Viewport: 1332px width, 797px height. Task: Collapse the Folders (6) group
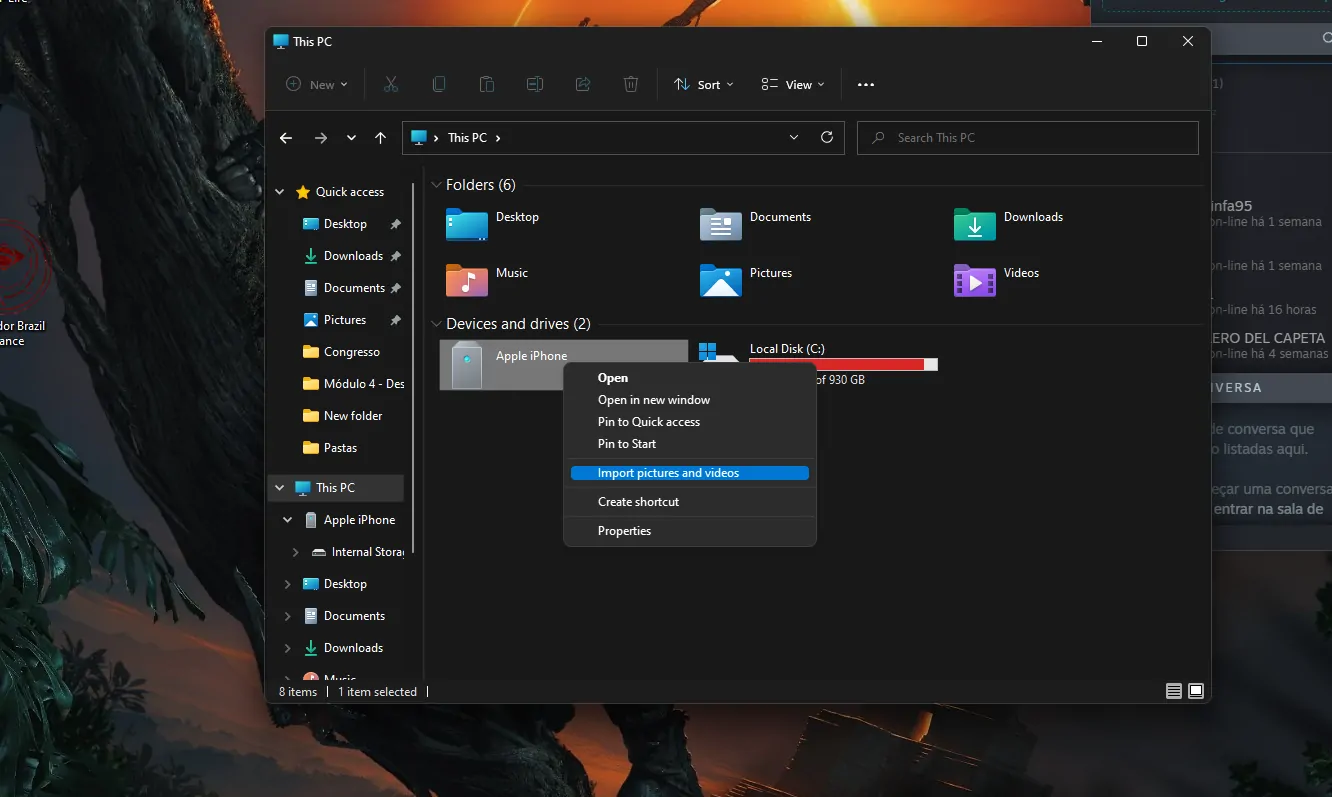pos(436,185)
